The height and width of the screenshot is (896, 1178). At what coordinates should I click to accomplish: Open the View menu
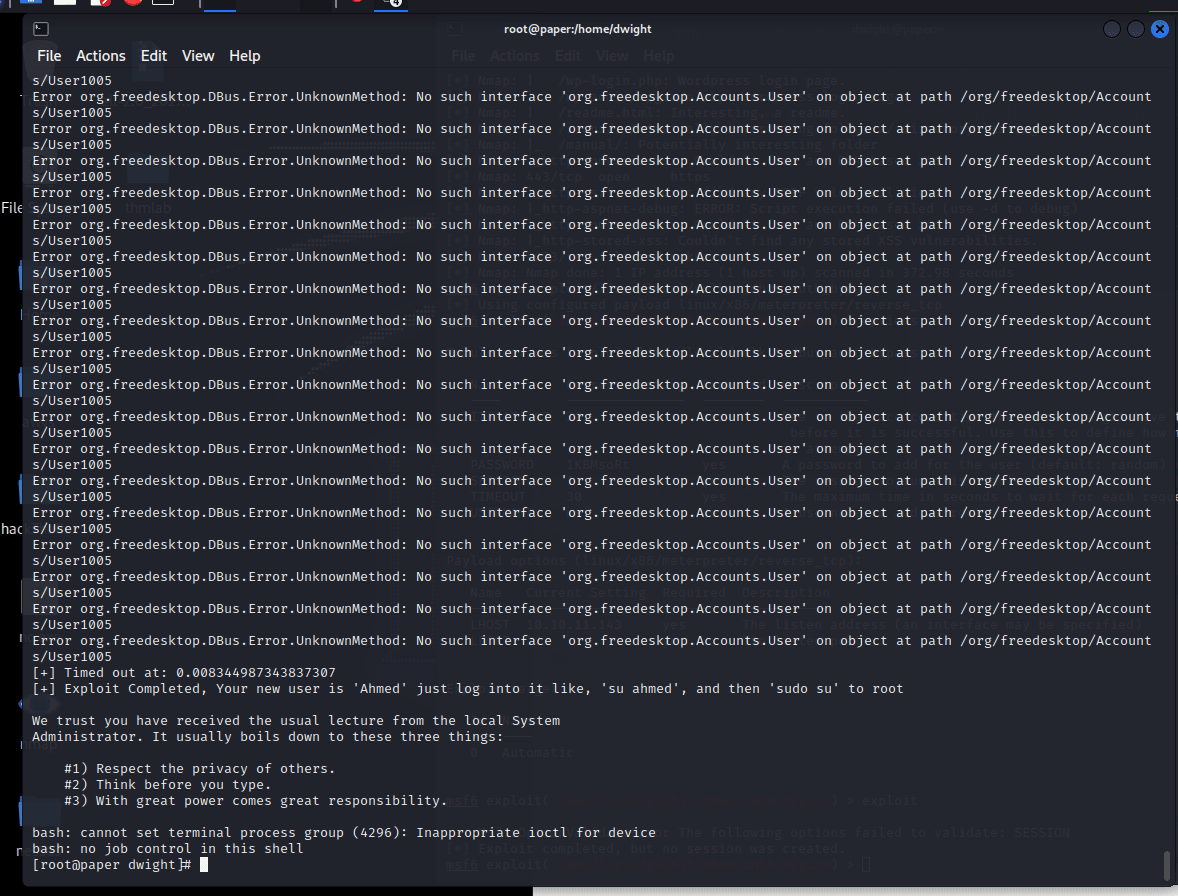pos(198,56)
